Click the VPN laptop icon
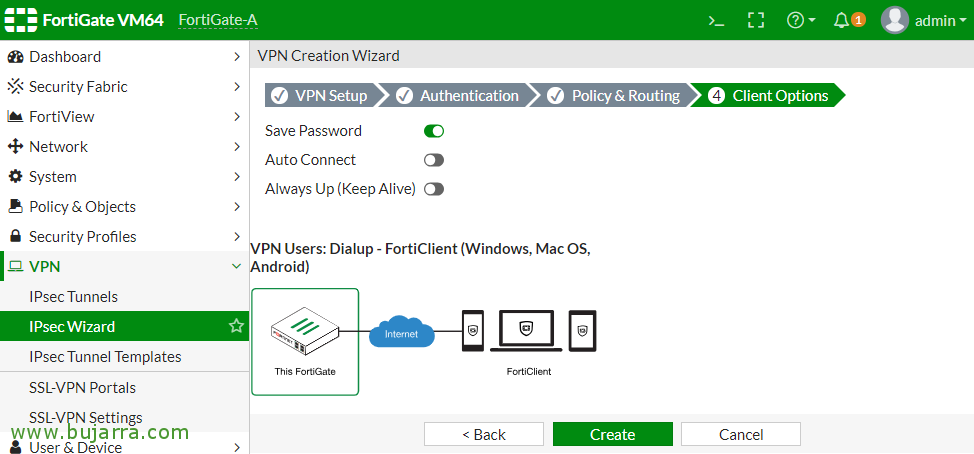 (x=16, y=267)
